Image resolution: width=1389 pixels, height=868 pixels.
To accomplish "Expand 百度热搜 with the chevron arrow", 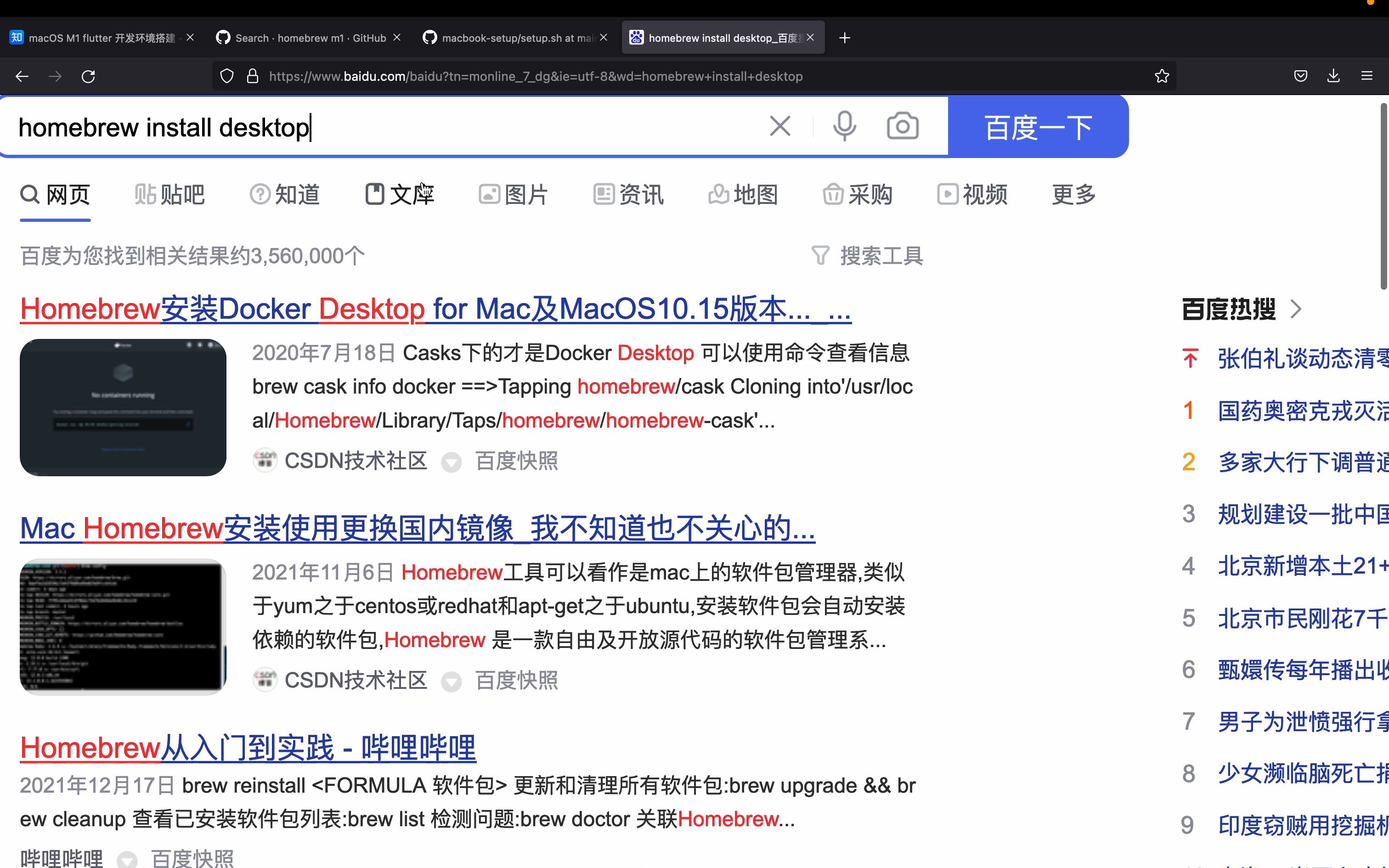I will [1296, 310].
